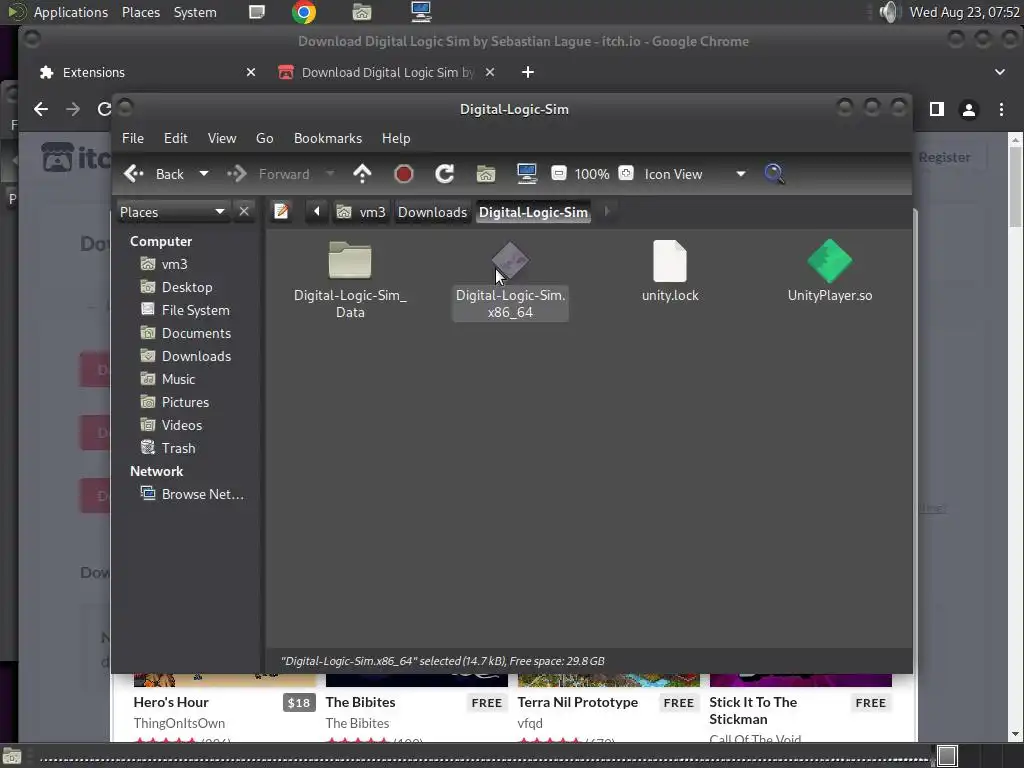This screenshot has width=1024, height=768.
Task: Close the Places sidebar pane
Action: (244, 212)
